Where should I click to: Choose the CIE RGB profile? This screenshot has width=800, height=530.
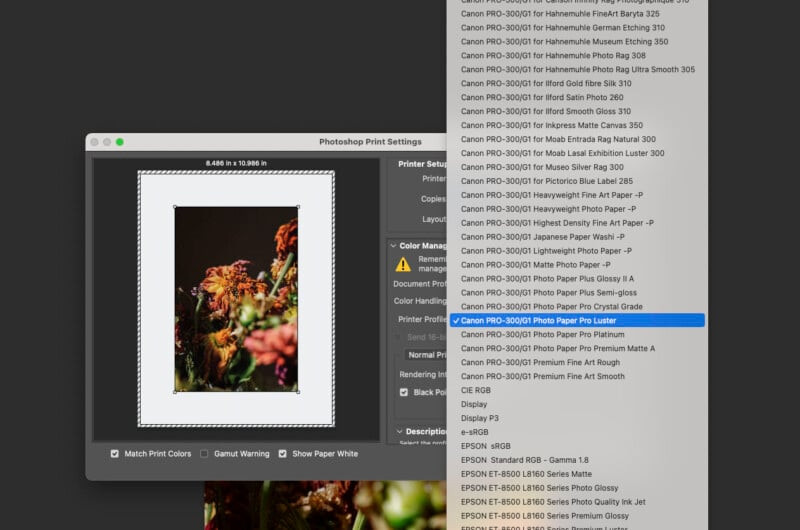click(577, 390)
